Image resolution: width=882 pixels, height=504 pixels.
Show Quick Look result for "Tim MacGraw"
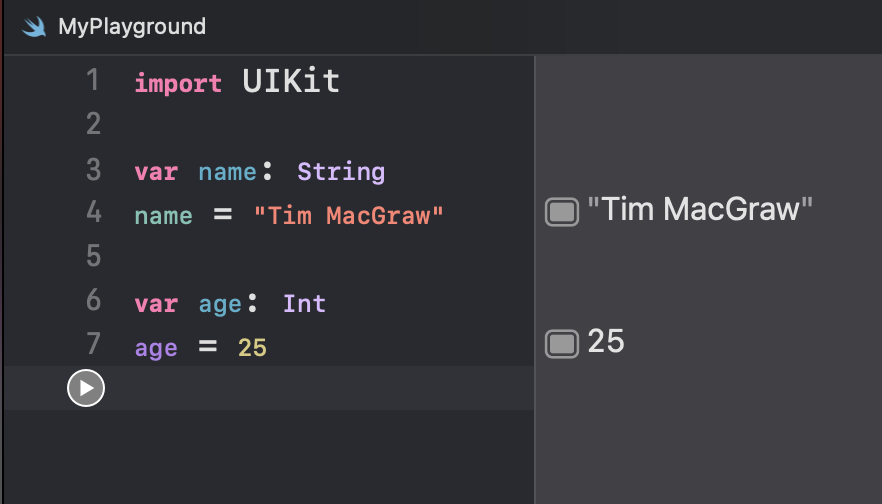(x=561, y=212)
